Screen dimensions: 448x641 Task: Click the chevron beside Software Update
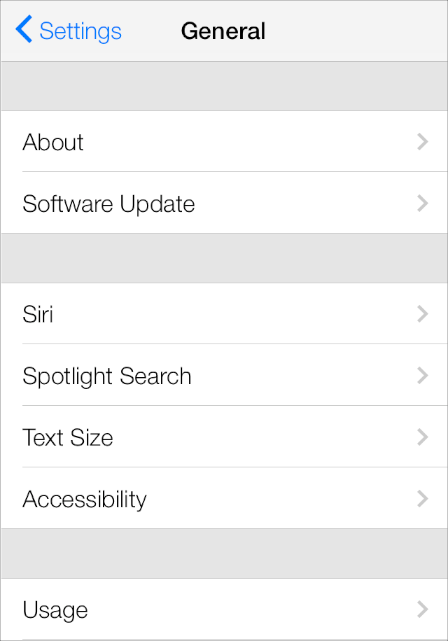click(423, 203)
